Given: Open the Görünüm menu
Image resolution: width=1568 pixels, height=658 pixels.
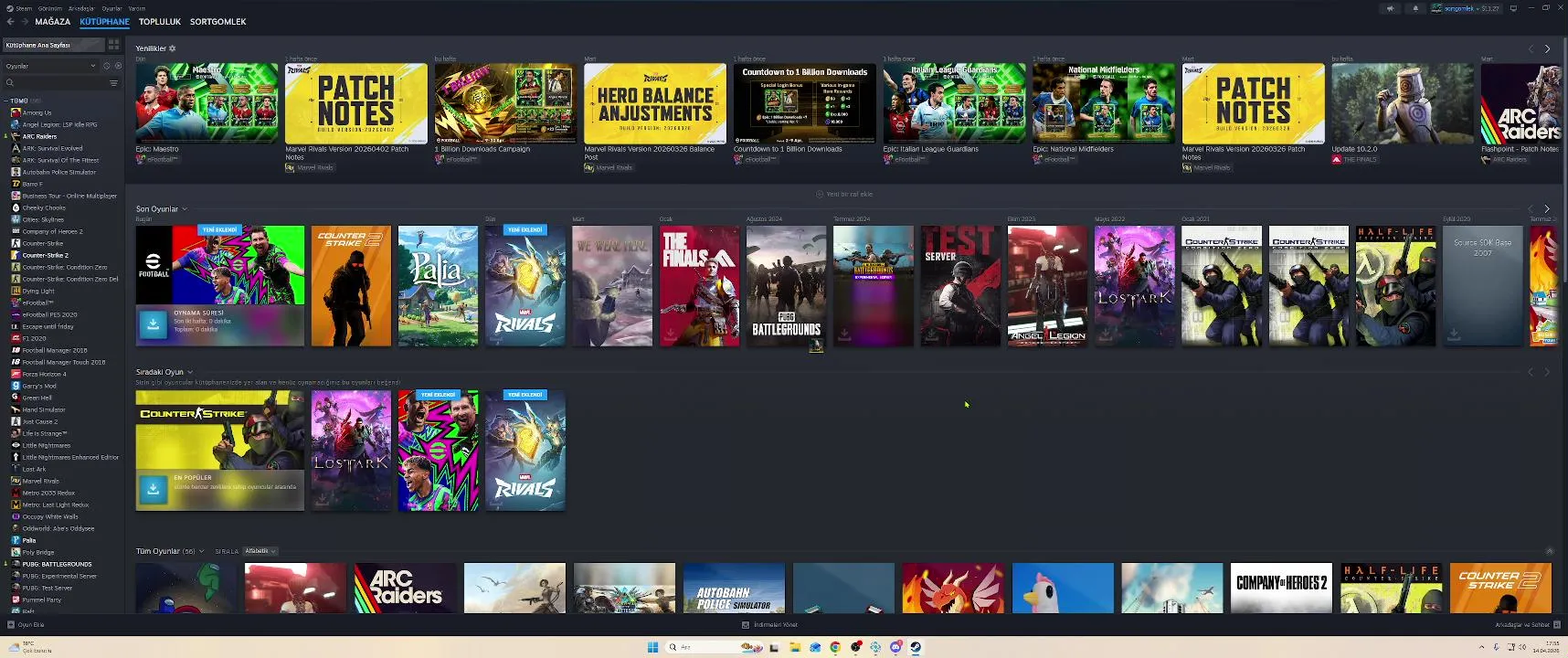Looking at the screenshot, I should click(x=49, y=8).
